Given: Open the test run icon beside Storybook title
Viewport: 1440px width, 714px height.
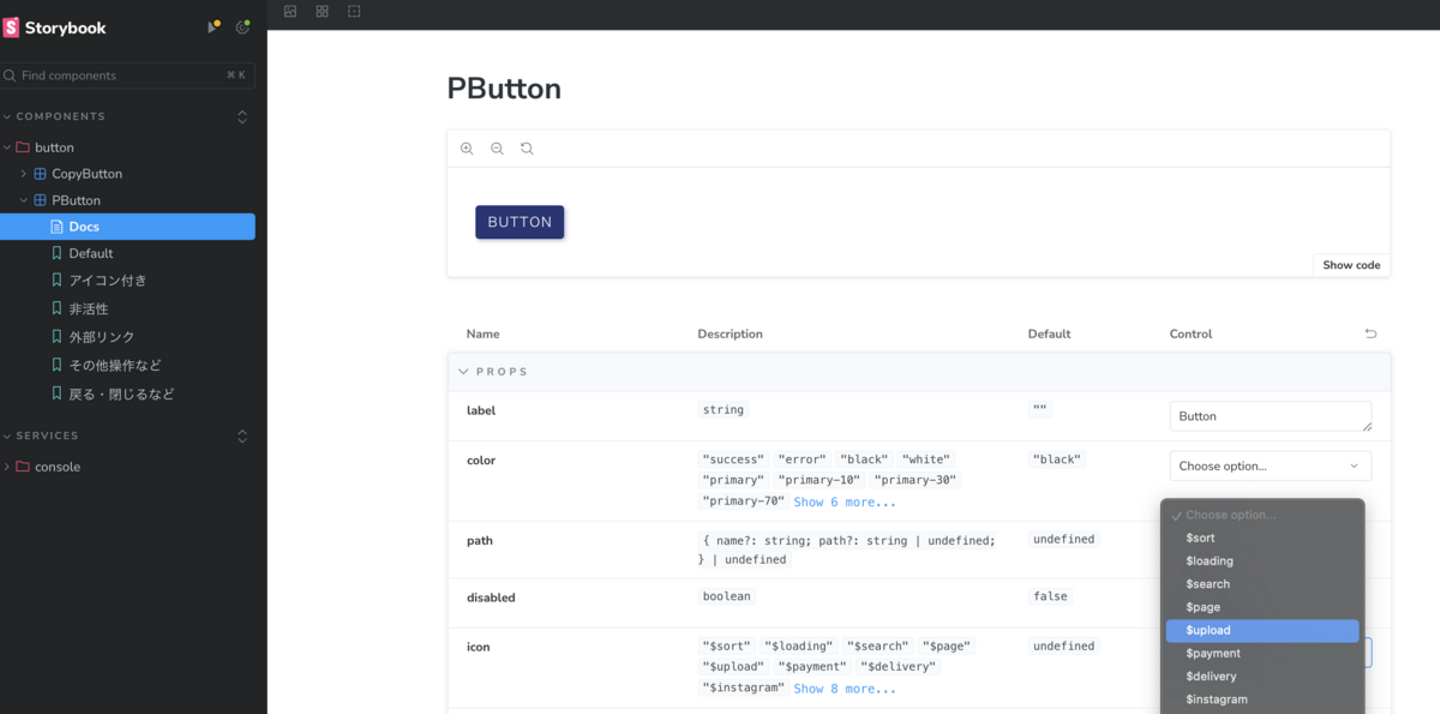Looking at the screenshot, I should (213, 28).
